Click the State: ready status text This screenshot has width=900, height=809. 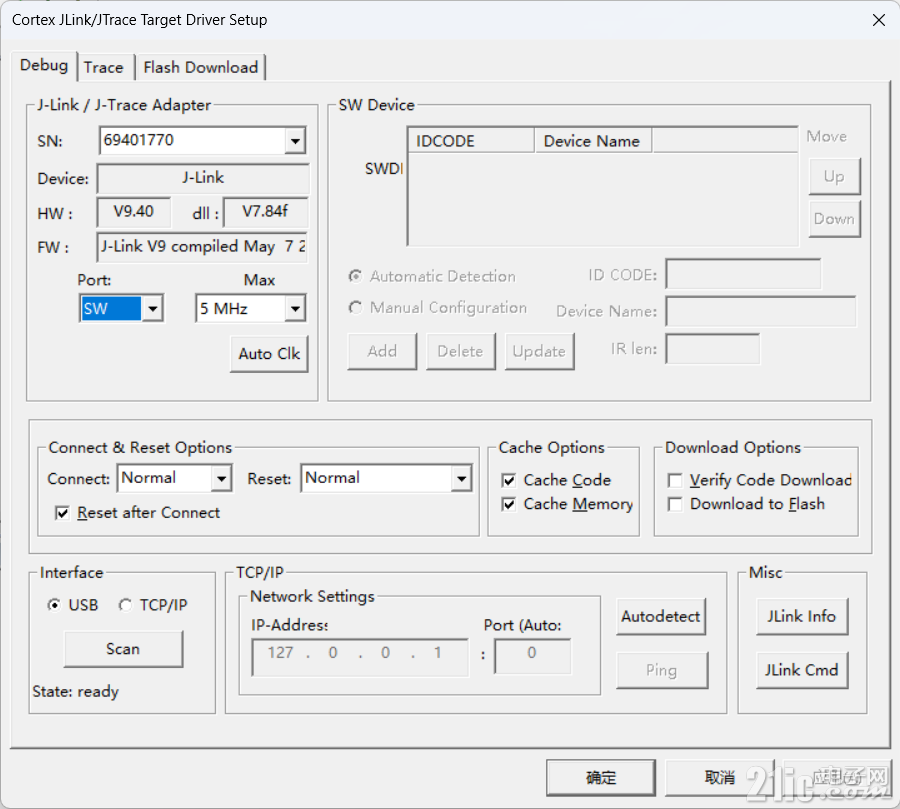click(x=76, y=692)
